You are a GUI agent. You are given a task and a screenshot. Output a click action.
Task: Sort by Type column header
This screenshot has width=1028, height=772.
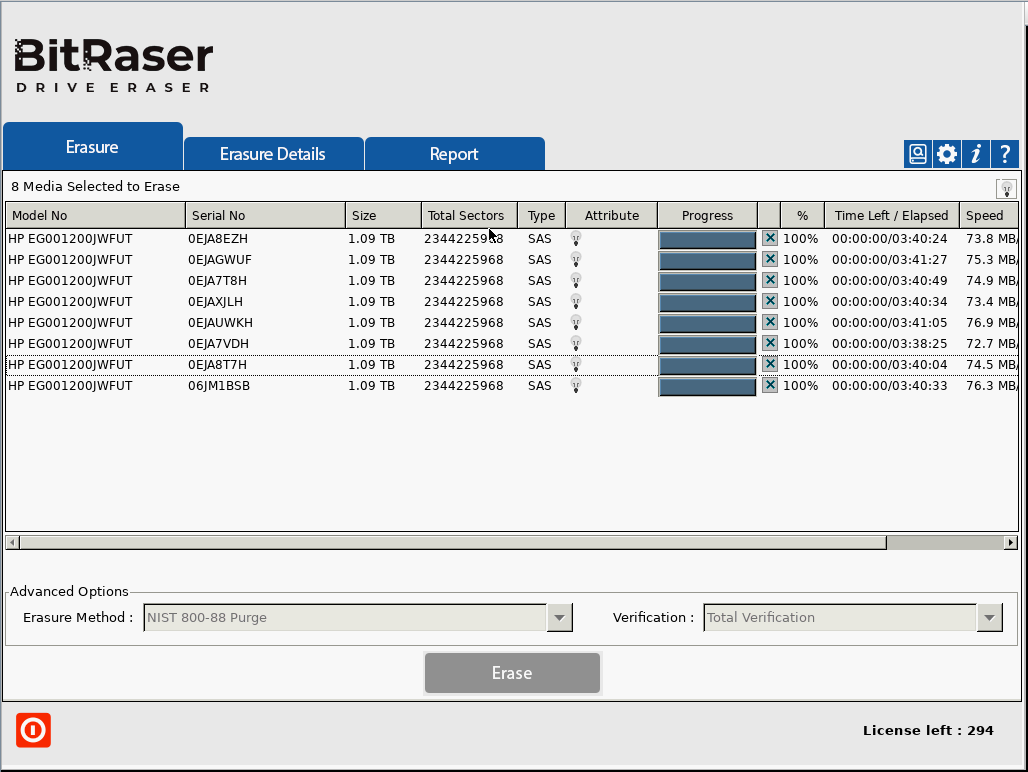pos(542,216)
